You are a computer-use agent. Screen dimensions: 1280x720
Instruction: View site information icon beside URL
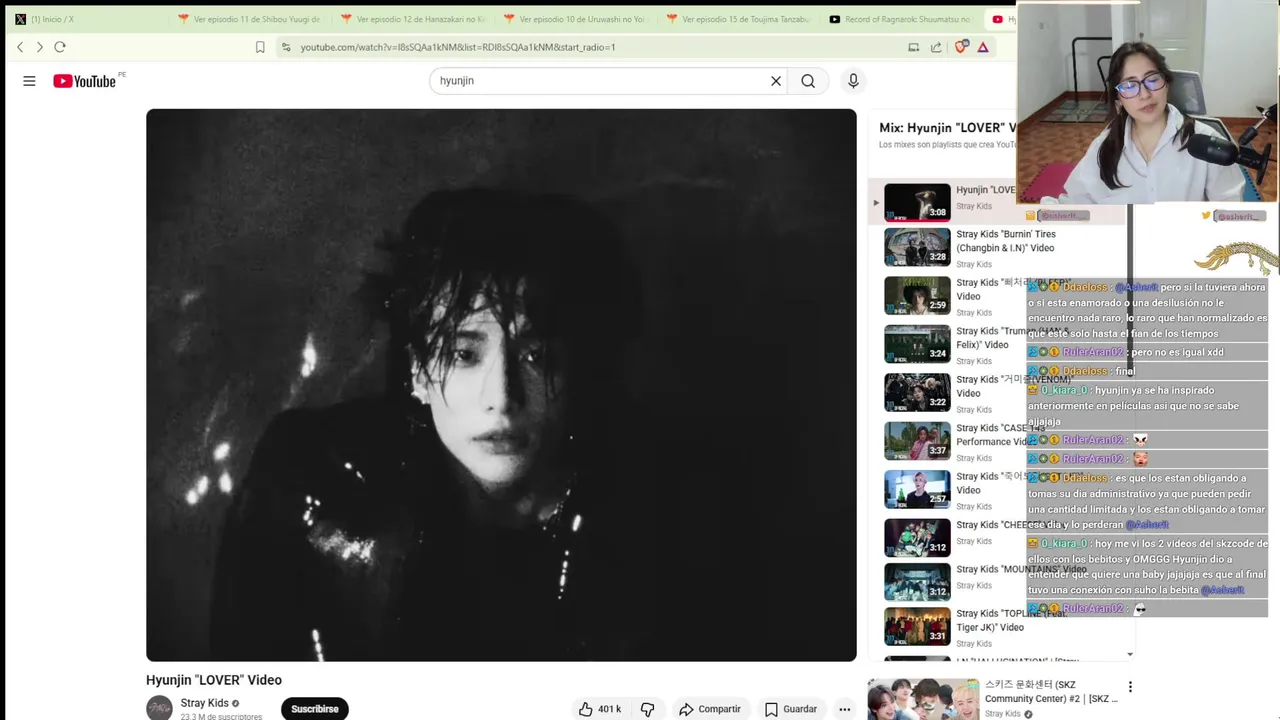tap(286, 47)
